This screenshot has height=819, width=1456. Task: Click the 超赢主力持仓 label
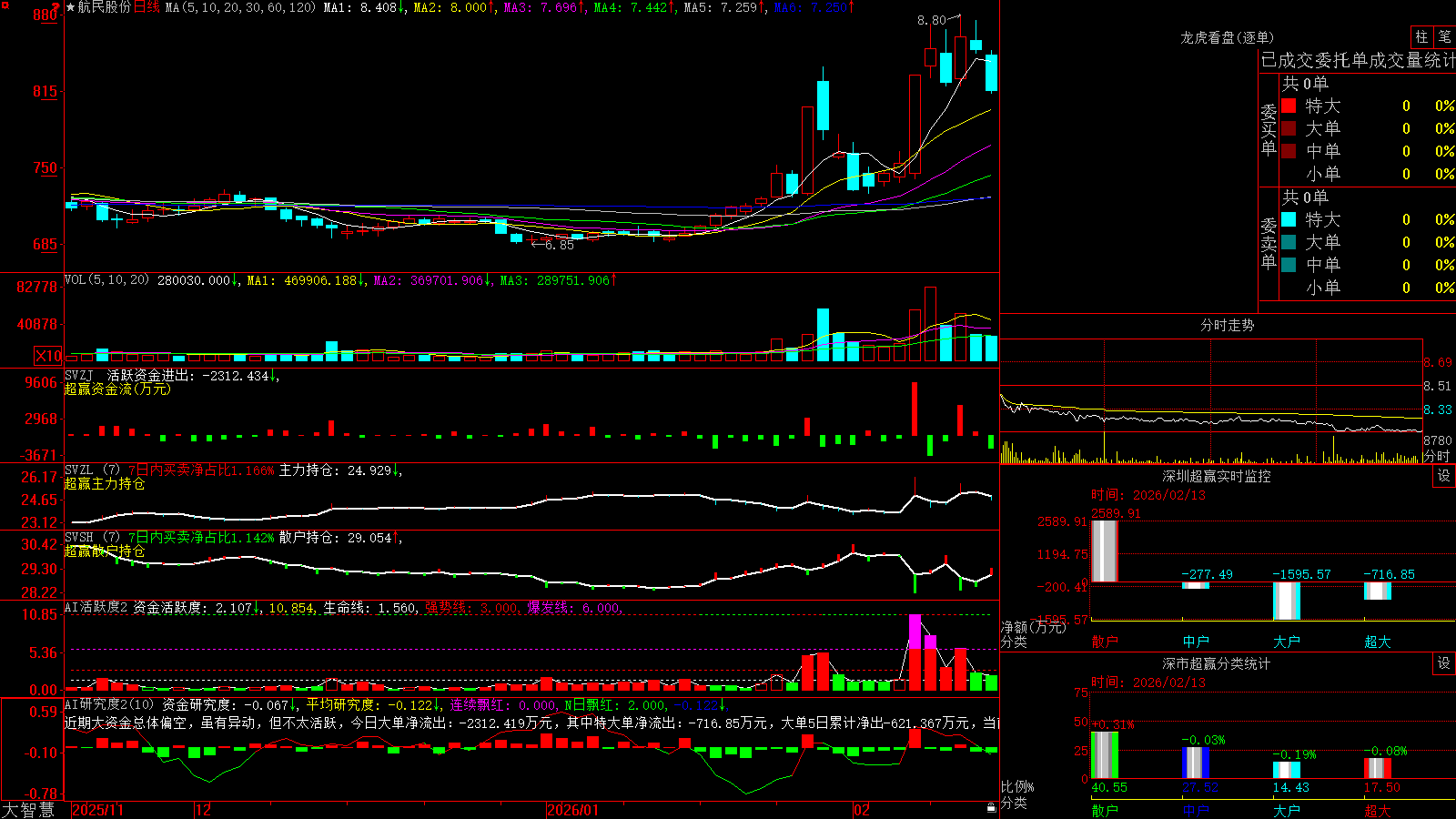click(105, 483)
